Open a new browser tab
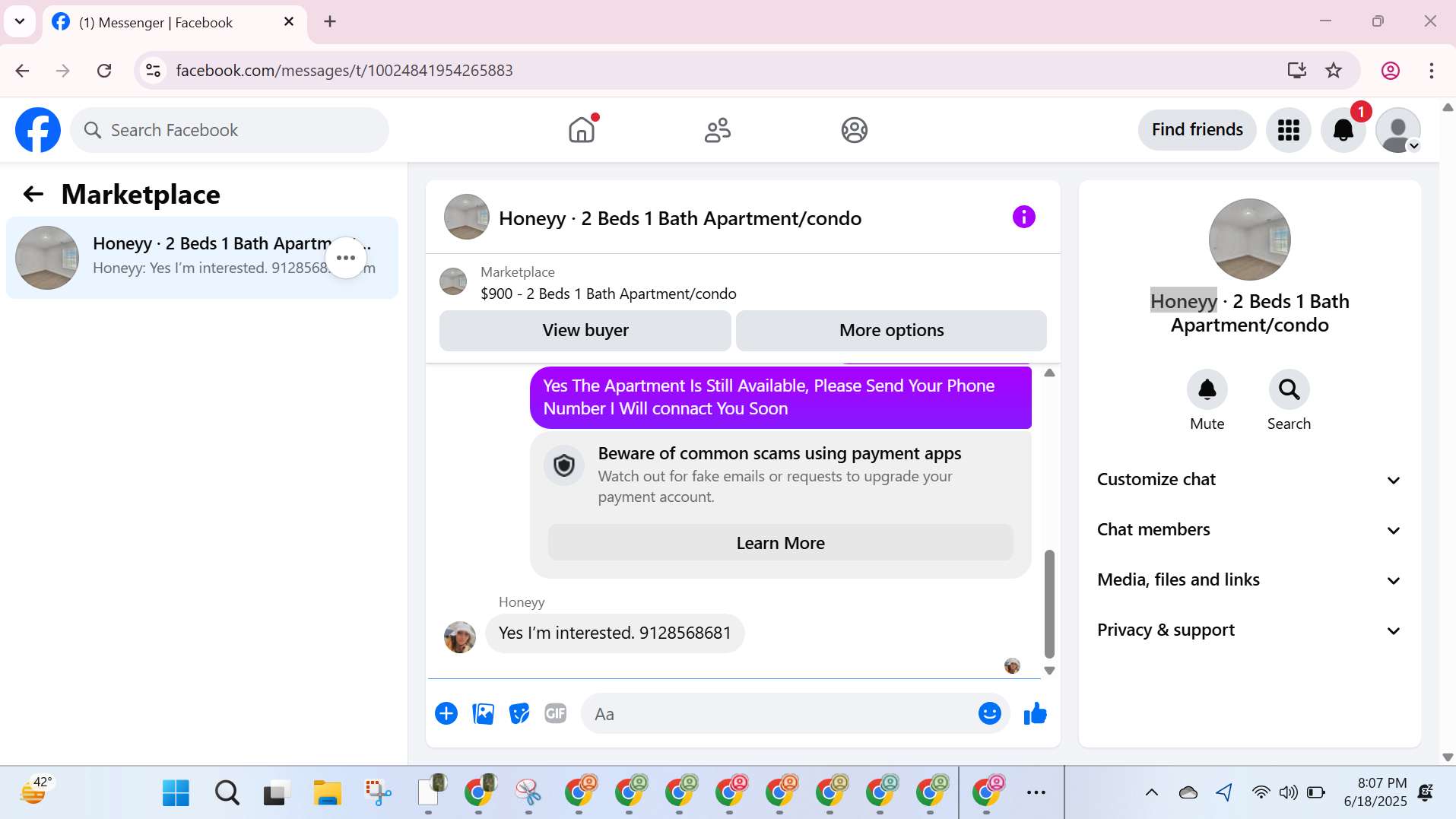Image resolution: width=1456 pixels, height=819 pixels. click(330, 22)
